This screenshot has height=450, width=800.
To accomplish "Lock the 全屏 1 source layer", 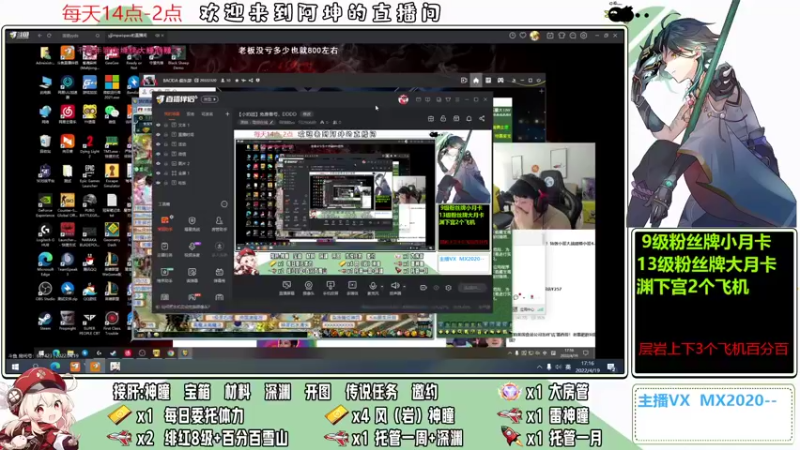I will click(x=166, y=173).
